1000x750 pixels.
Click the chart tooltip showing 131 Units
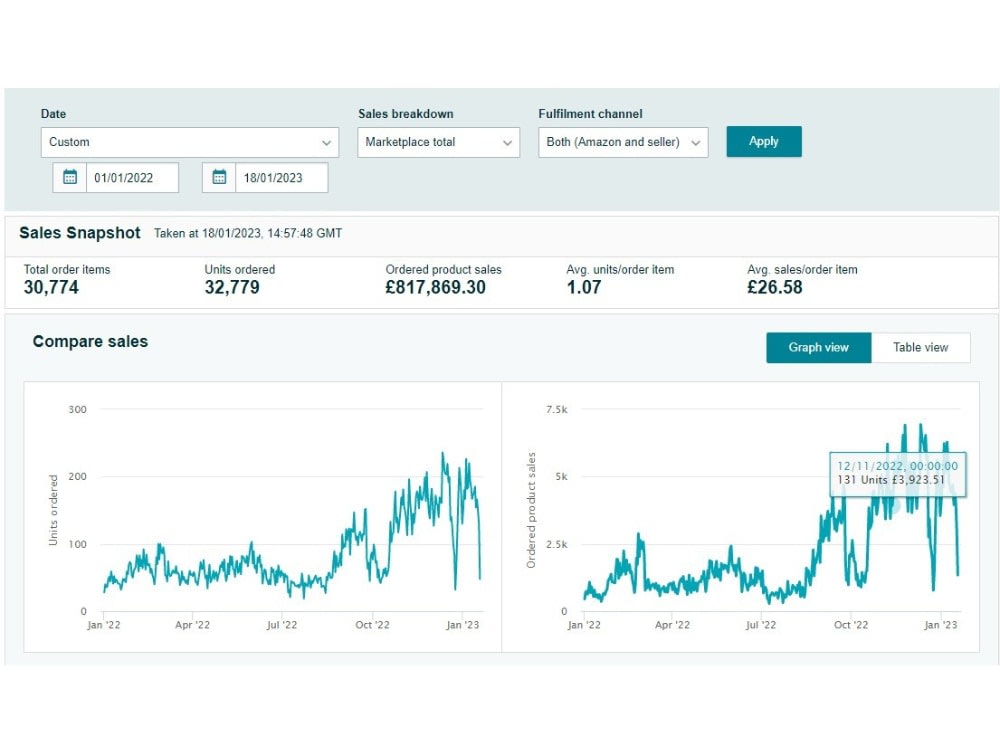tap(897, 474)
